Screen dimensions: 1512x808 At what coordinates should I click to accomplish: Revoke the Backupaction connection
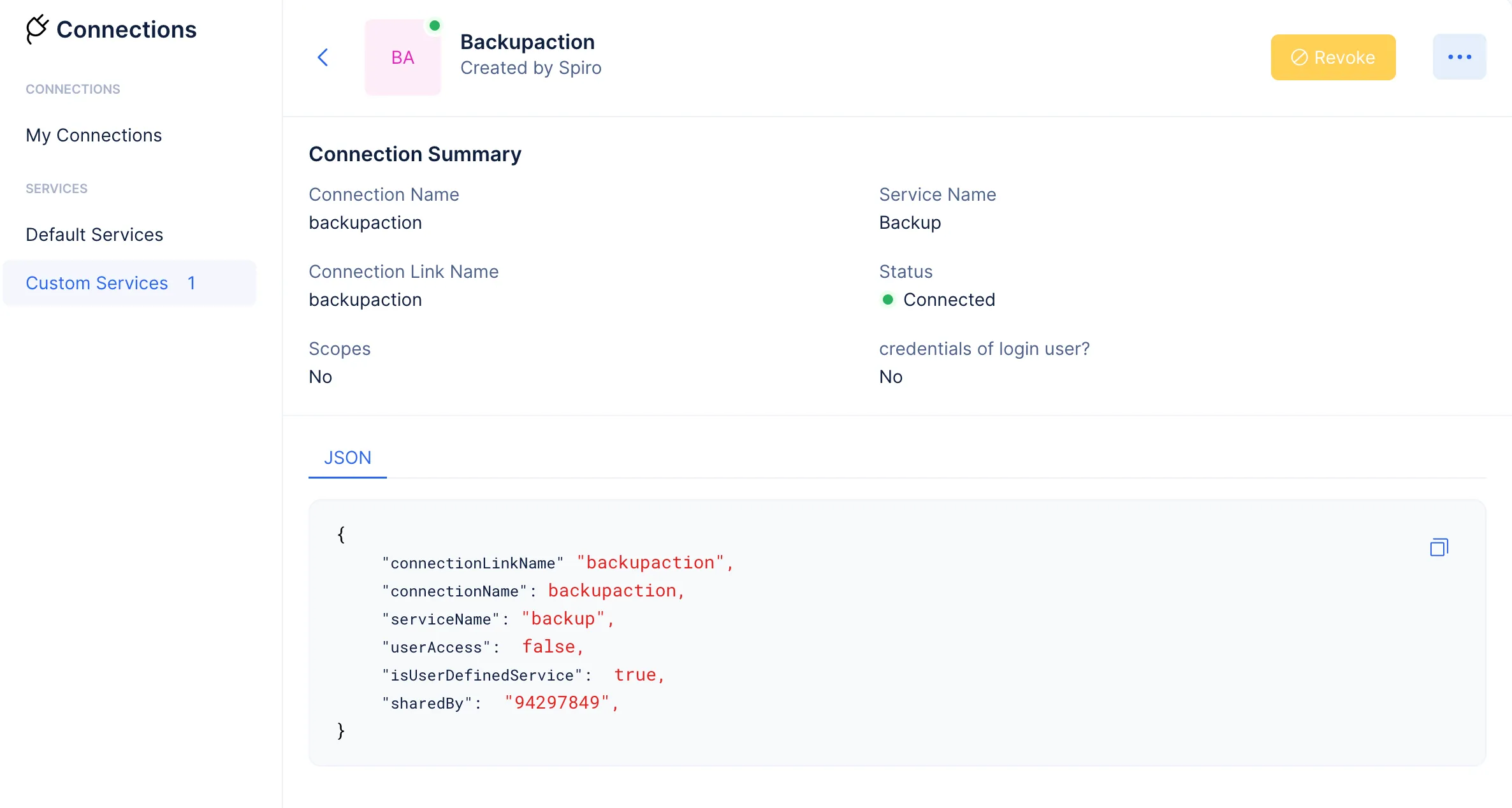click(1333, 57)
